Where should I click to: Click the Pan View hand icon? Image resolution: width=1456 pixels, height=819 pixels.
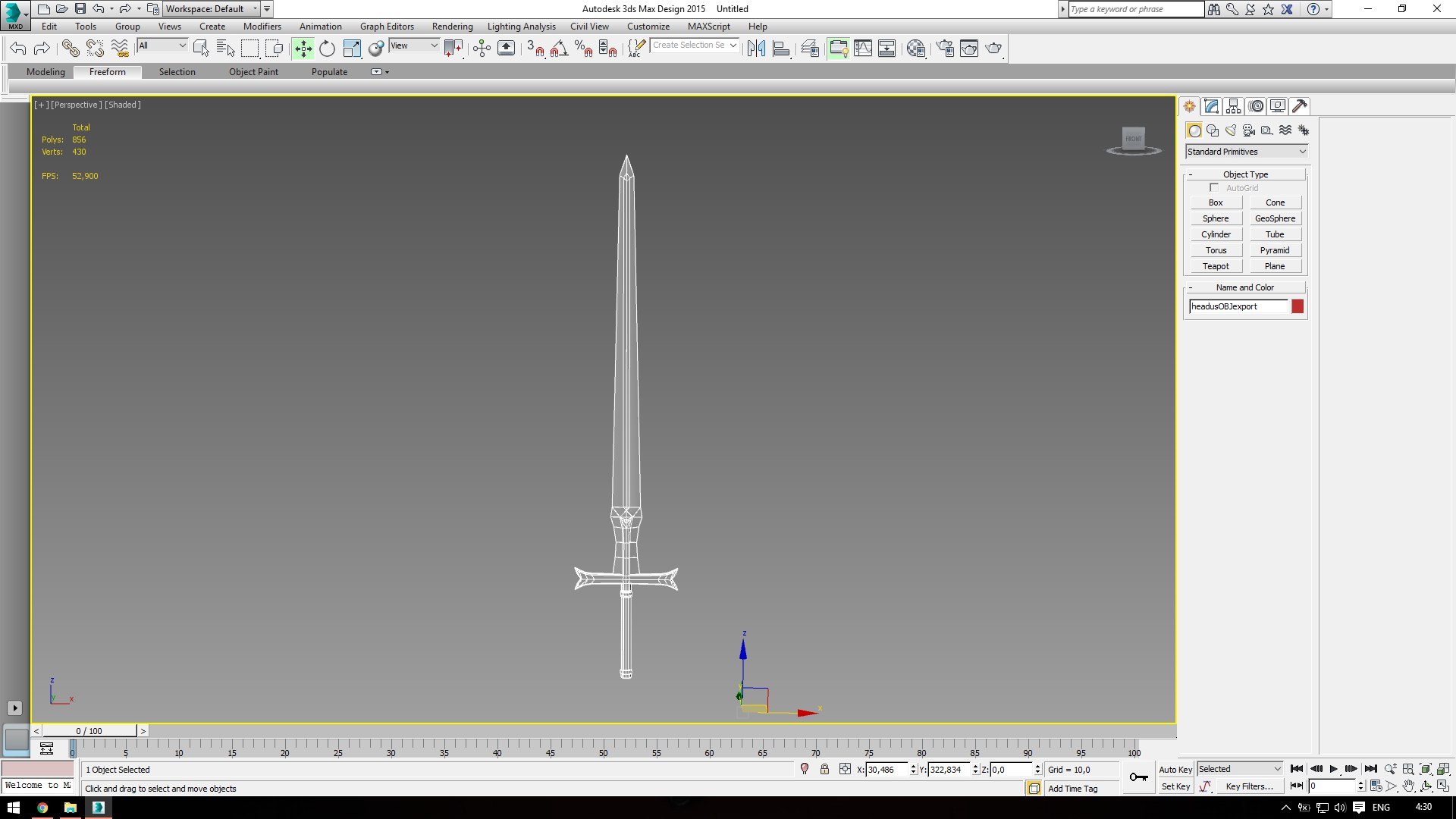click(1408, 786)
